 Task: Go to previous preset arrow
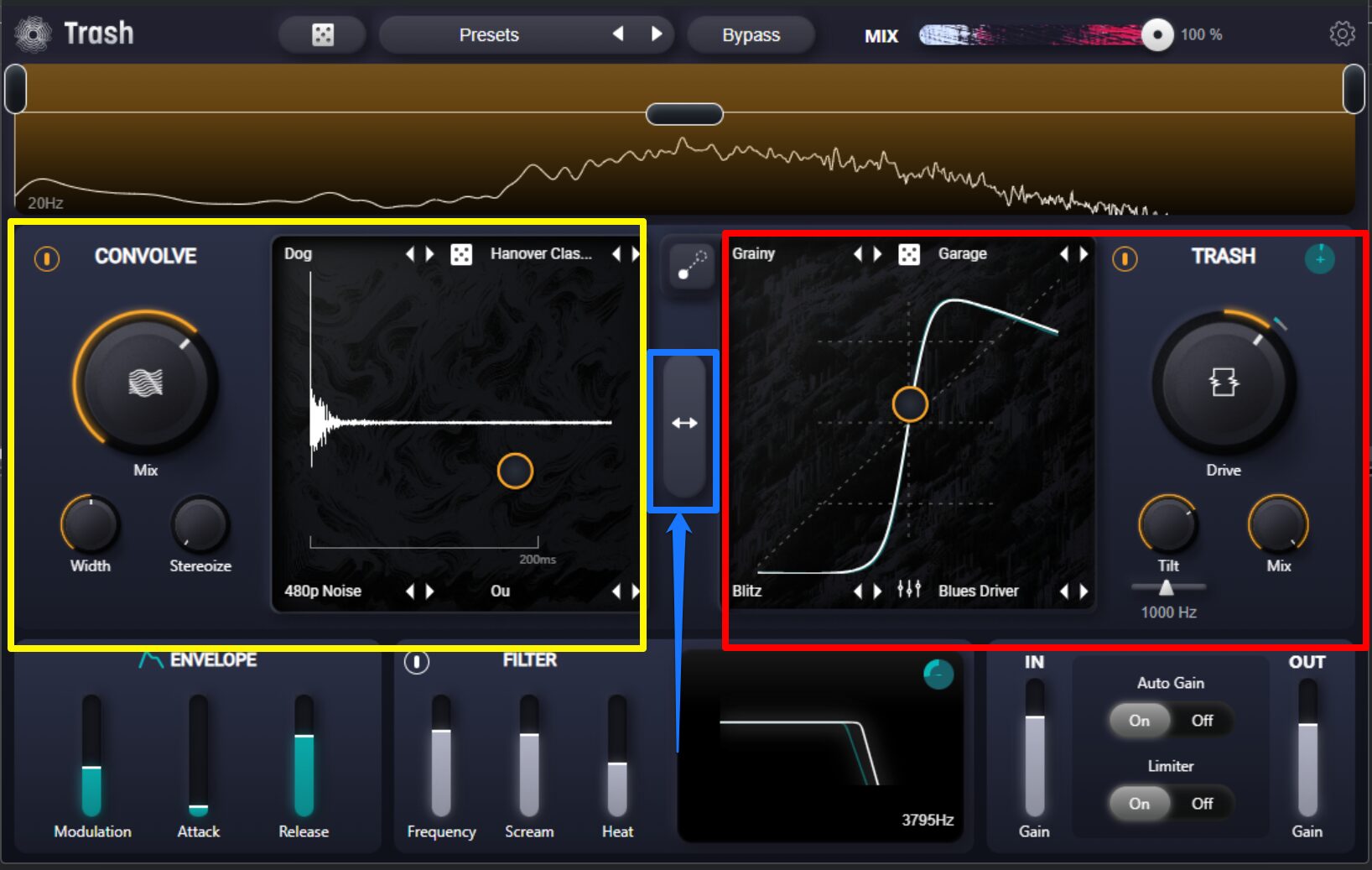click(618, 34)
